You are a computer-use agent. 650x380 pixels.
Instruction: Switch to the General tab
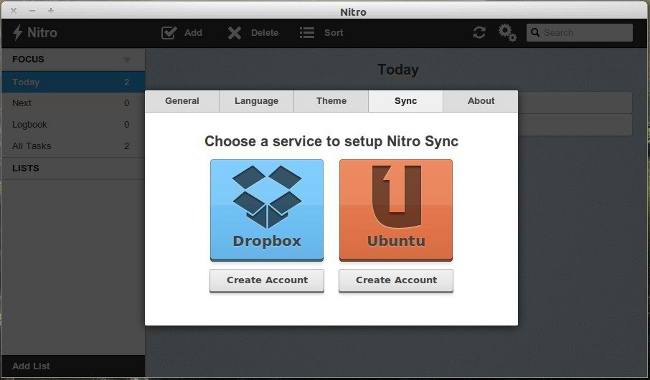[182, 101]
